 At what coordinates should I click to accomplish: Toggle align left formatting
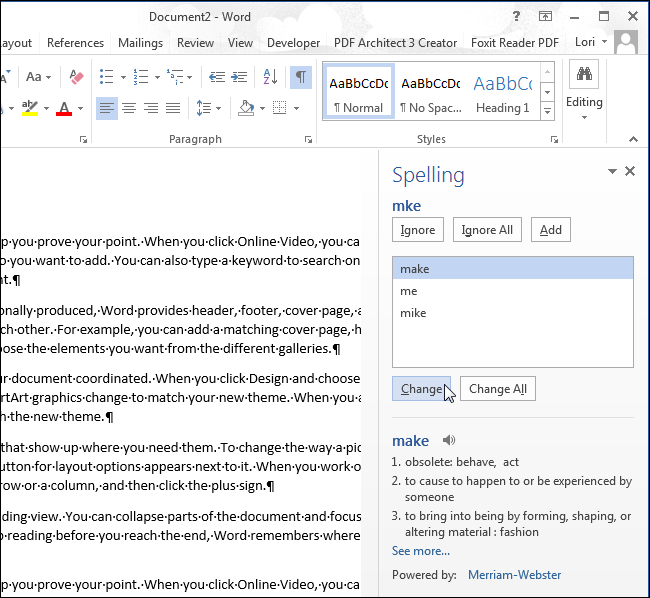[107, 108]
